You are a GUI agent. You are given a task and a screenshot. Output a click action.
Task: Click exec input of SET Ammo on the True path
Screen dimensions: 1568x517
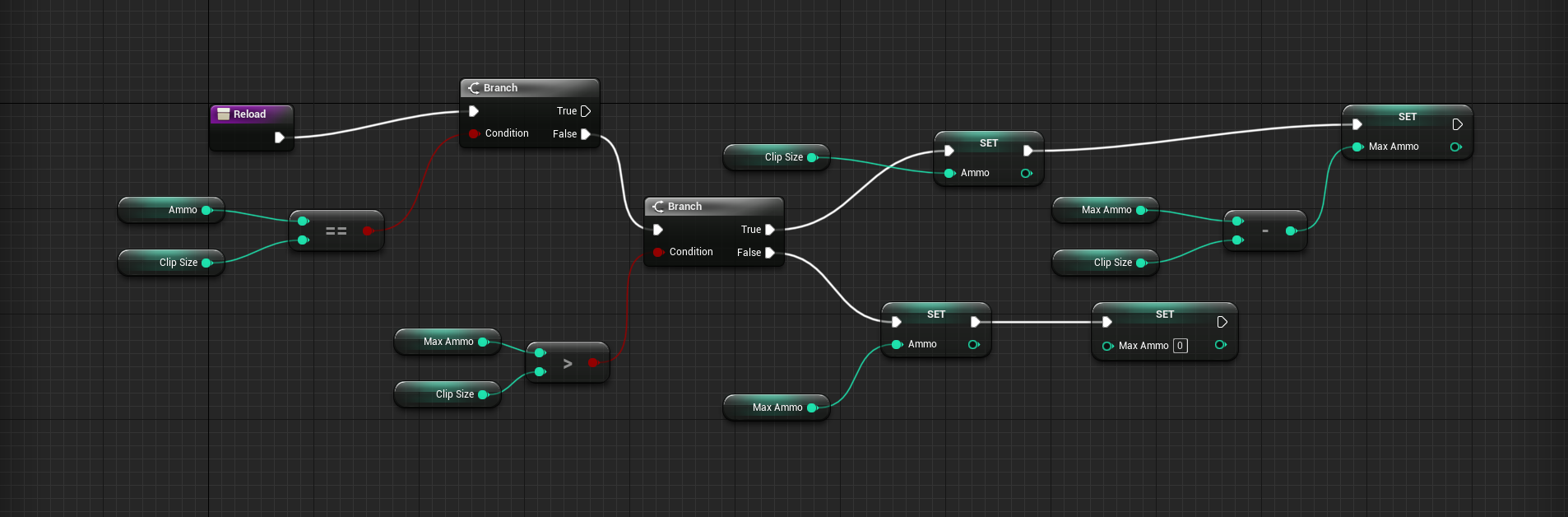tap(949, 151)
